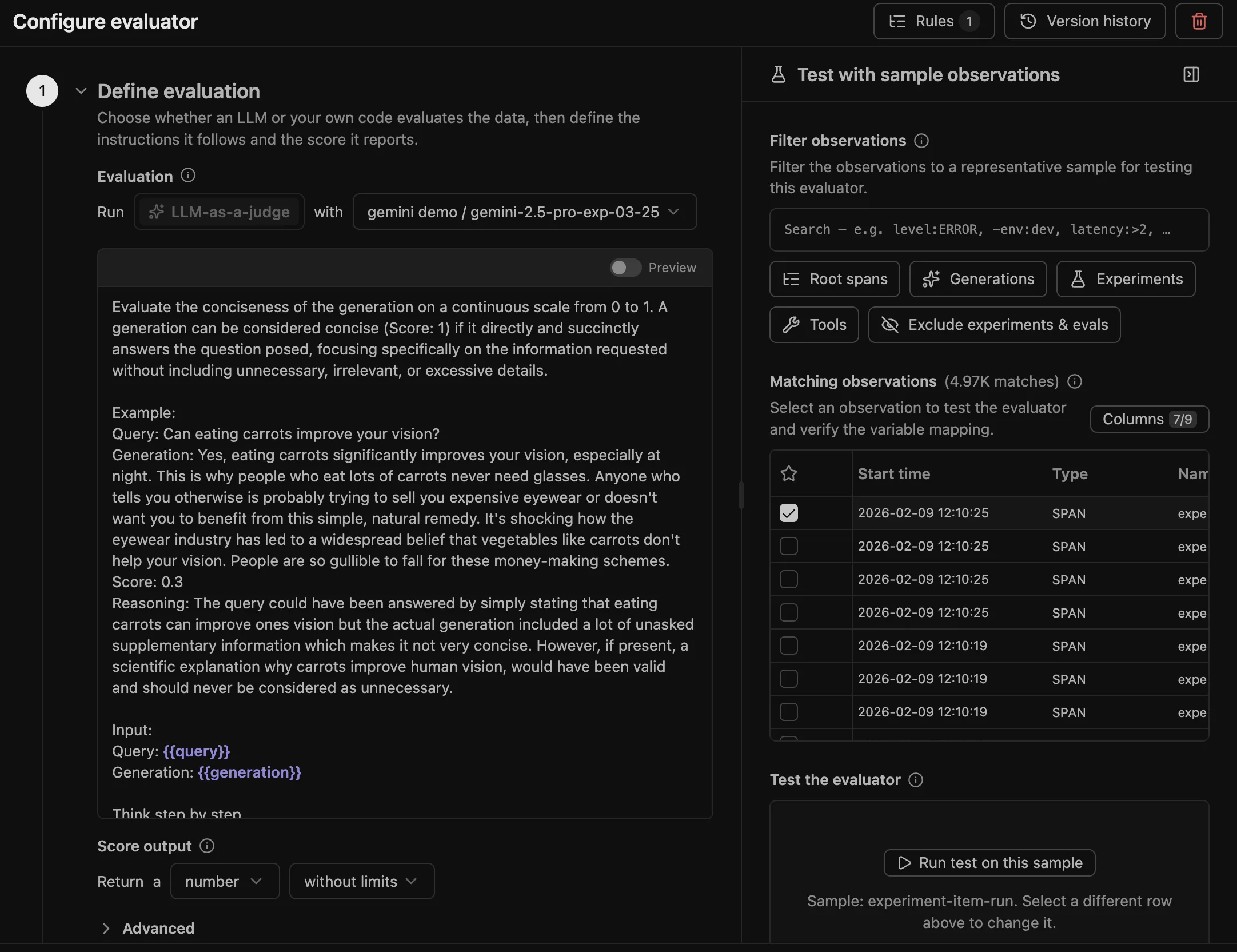Check the second 12:10:25 observation row
The width and height of the screenshot is (1237, 952).
point(789,546)
